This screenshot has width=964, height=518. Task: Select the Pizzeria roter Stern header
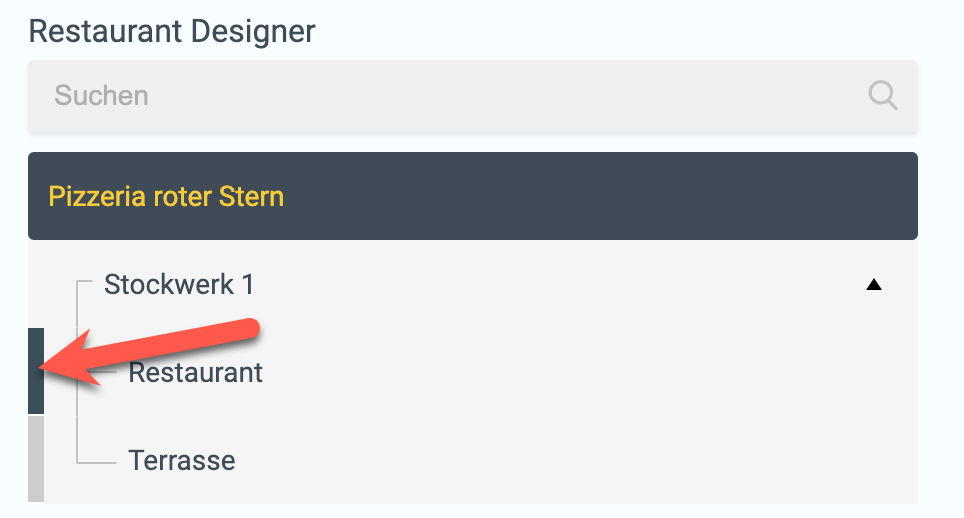pos(473,196)
